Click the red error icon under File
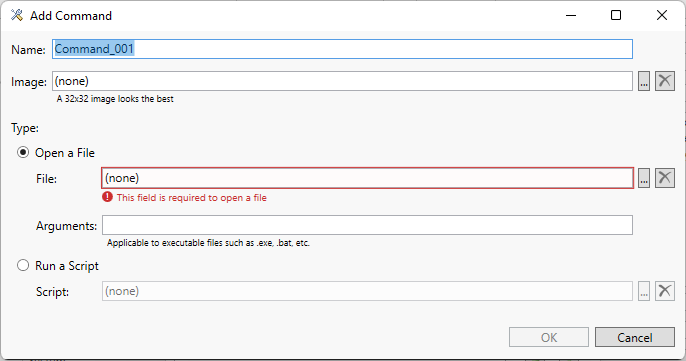This screenshot has width=686, height=361. tap(107, 197)
